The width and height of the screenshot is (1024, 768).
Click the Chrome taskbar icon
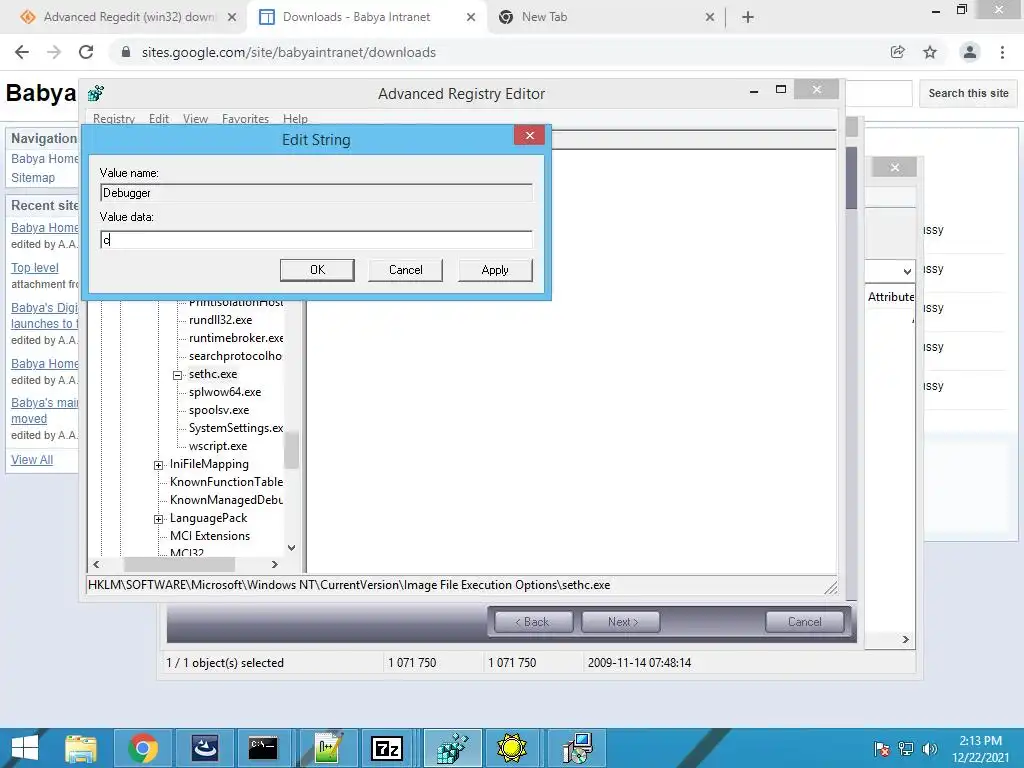[x=143, y=748]
